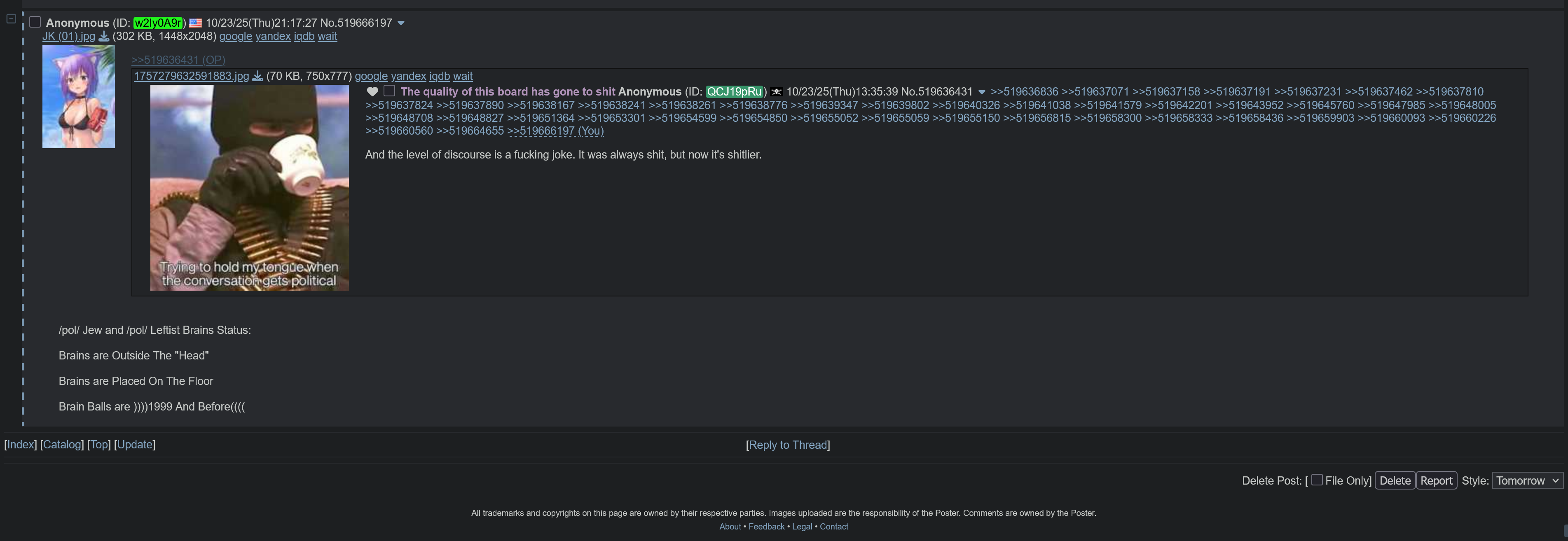The image size is (1568, 541).
Task: Open the Style dropdown showing Tomorrow
Action: tap(1527, 481)
